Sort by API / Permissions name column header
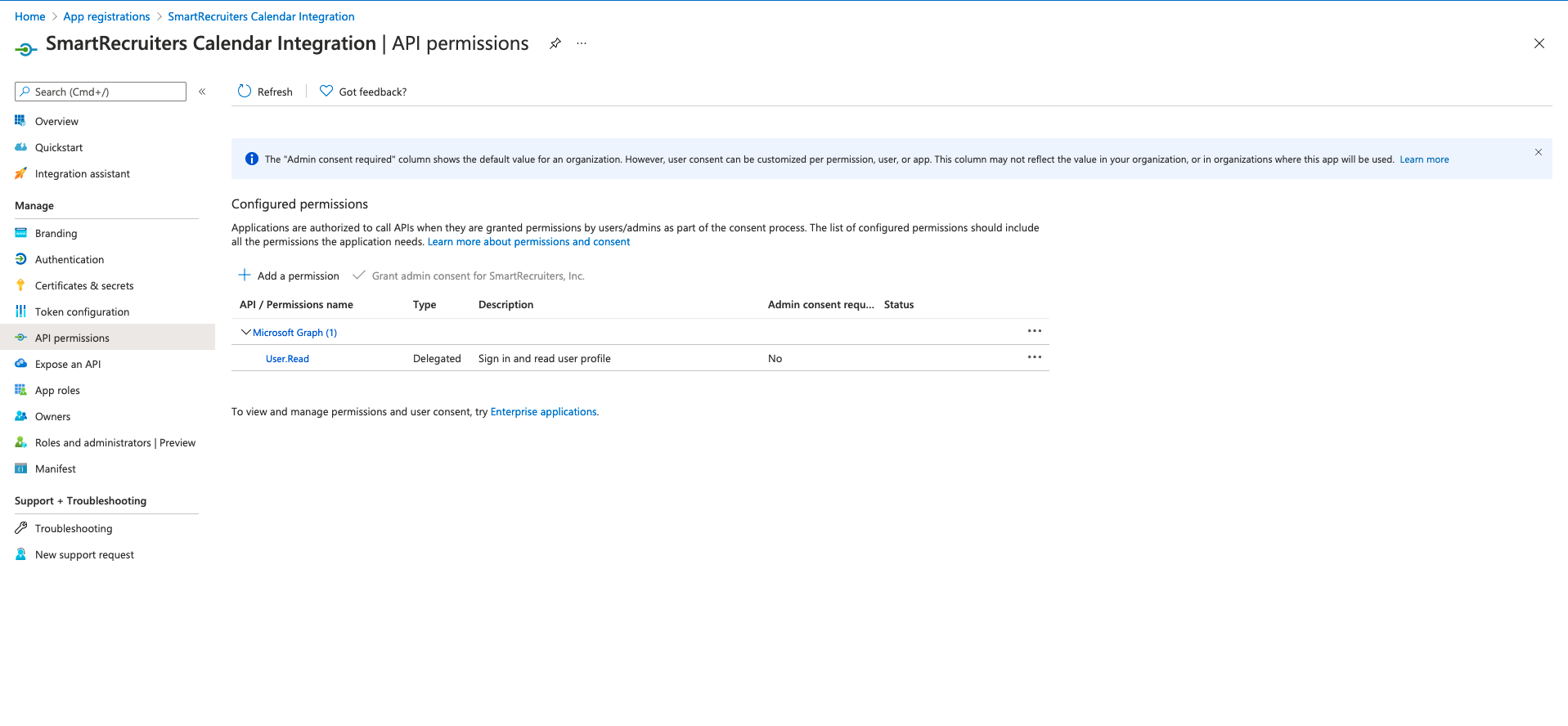This screenshot has width=1568, height=726. 296,304
